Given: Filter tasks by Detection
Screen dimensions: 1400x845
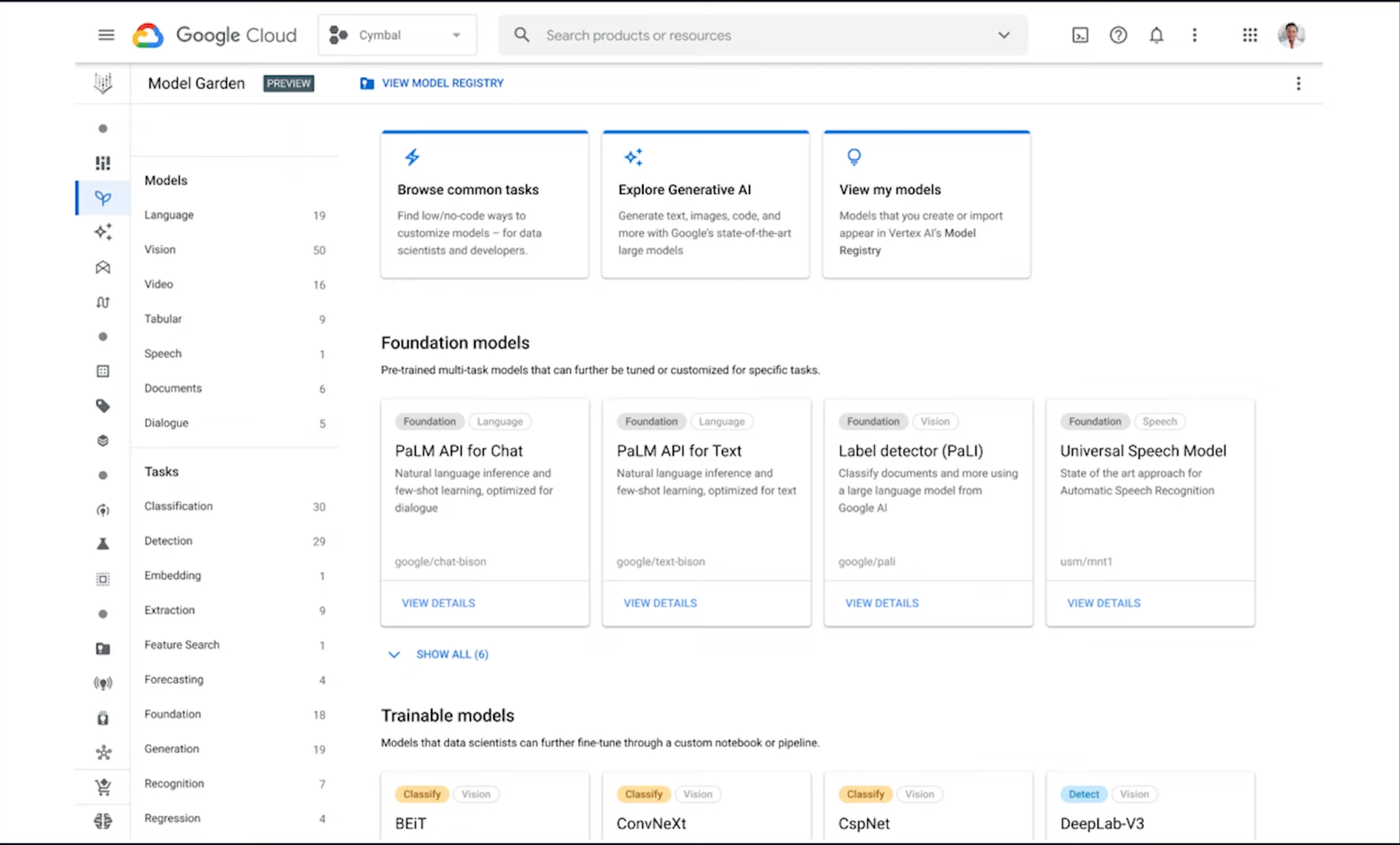Looking at the screenshot, I should 235,541.
